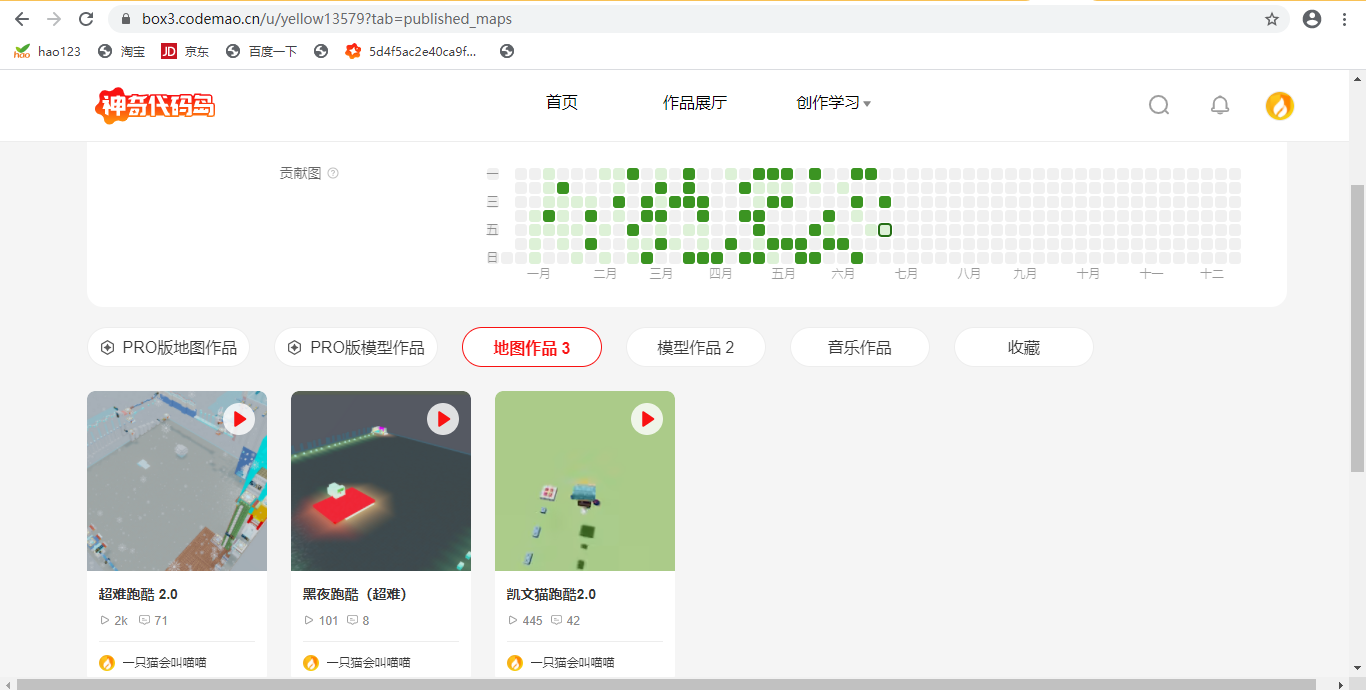This screenshot has width=1366, height=690.
Task: Open the hao123 bookmark
Action: (x=47, y=51)
